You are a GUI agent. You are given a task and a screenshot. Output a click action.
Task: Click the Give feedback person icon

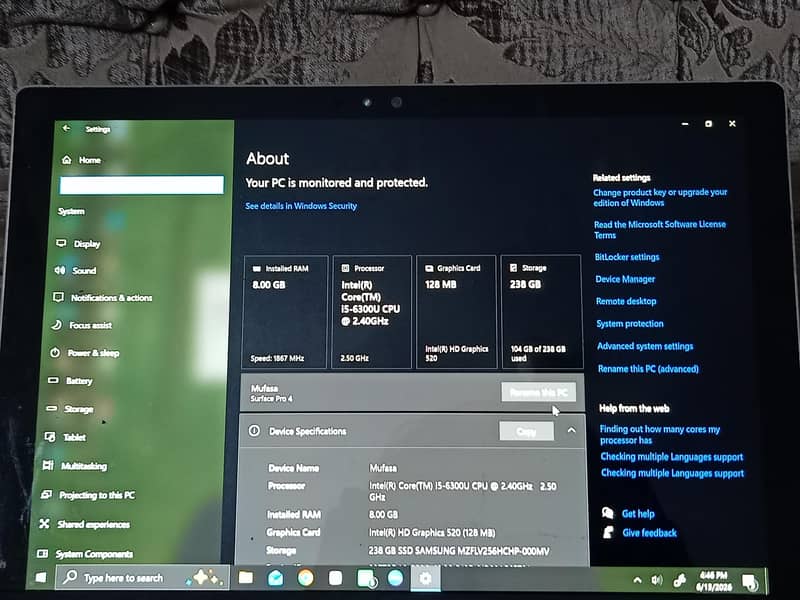(x=608, y=532)
